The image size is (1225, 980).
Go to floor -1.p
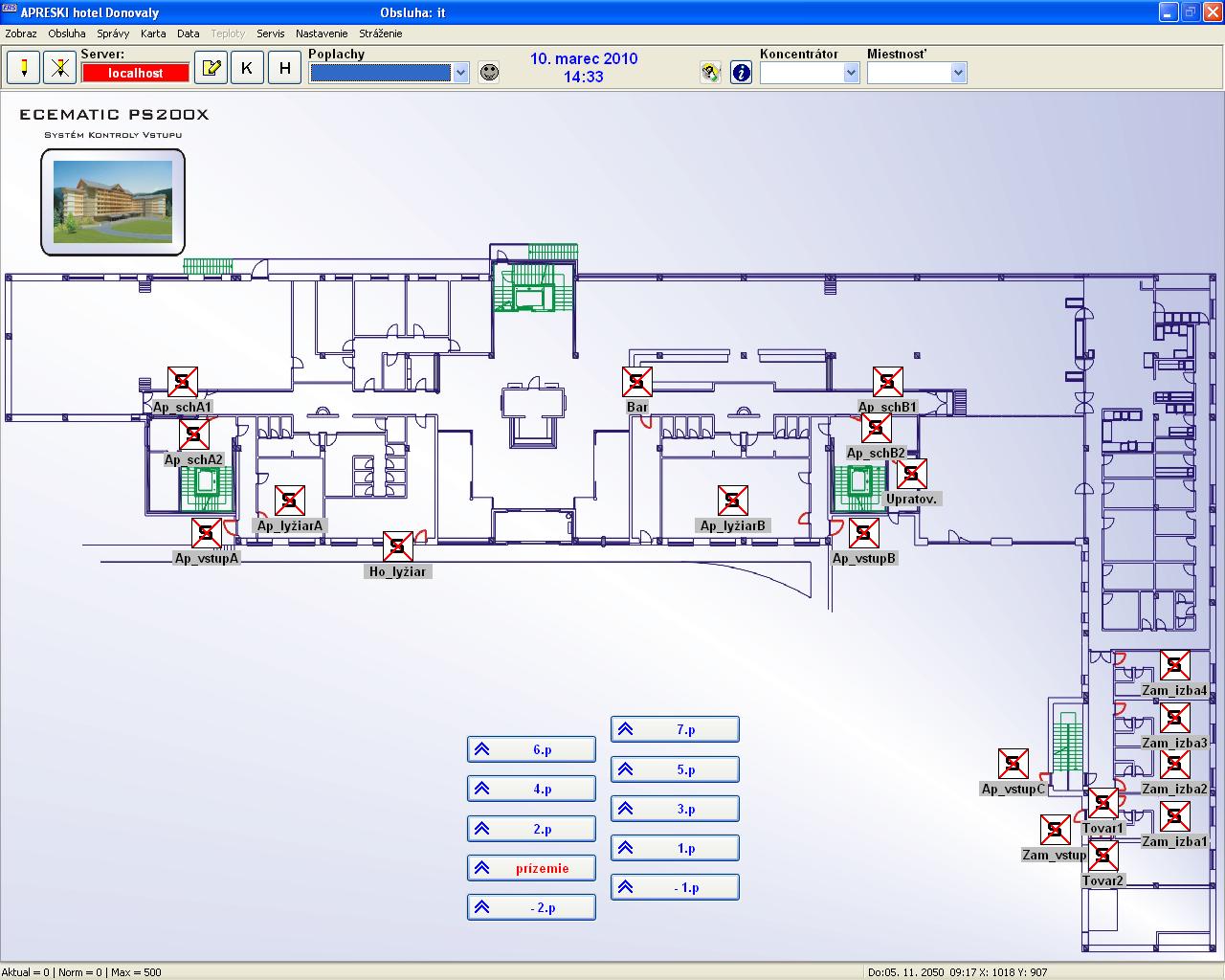coord(675,887)
